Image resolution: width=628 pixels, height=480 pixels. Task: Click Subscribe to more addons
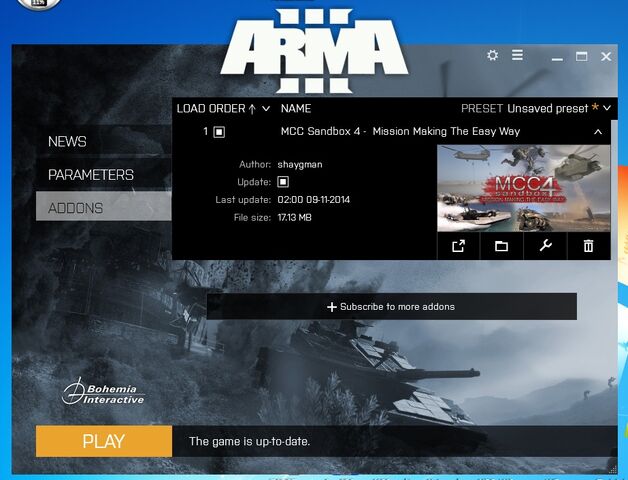(x=392, y=307)
